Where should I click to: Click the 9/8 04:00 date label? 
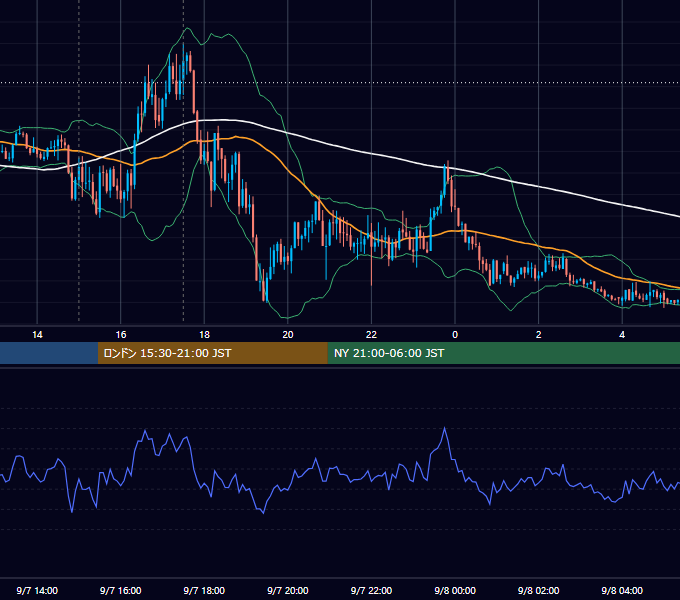[622, 590]
